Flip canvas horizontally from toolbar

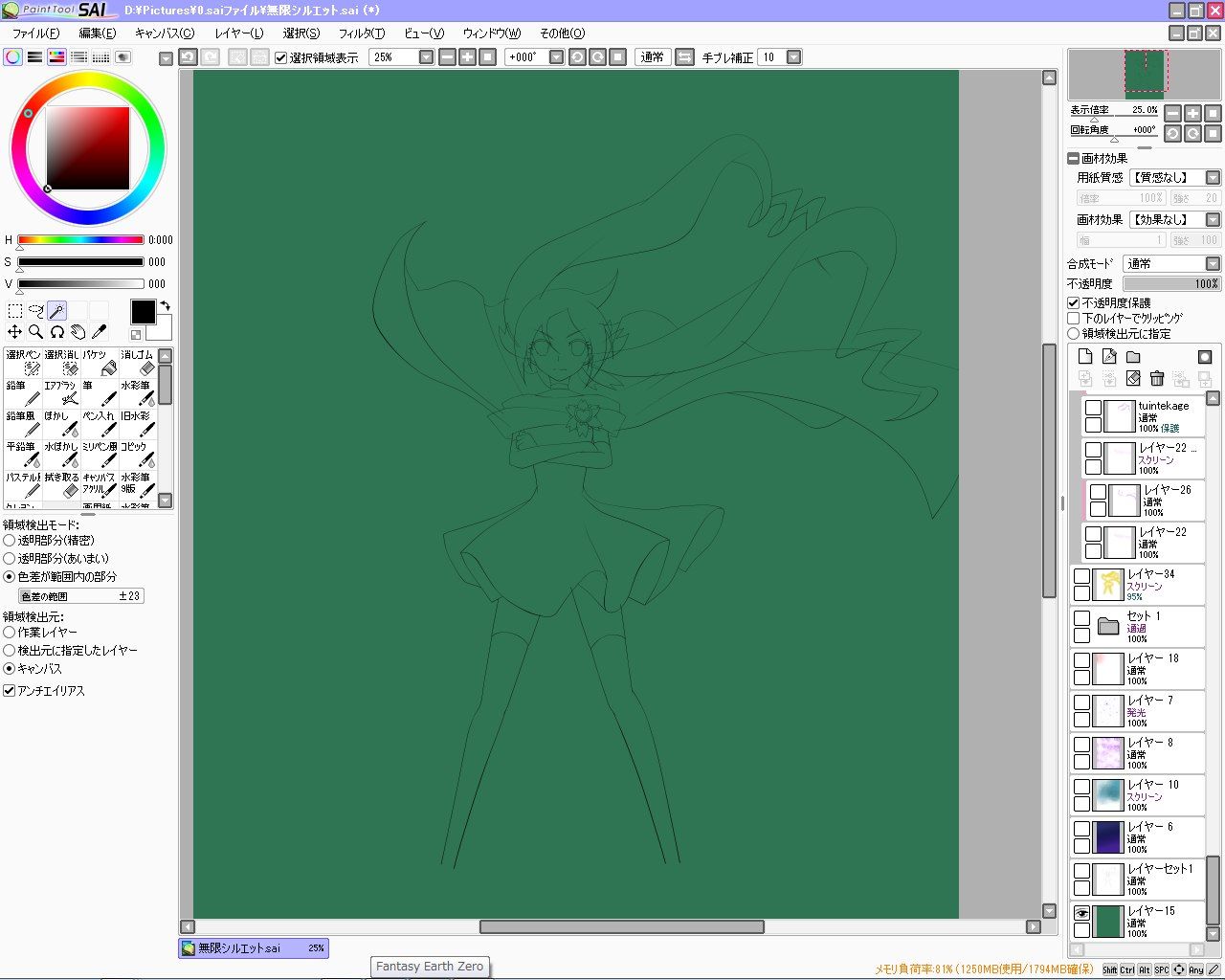[684, 57]
